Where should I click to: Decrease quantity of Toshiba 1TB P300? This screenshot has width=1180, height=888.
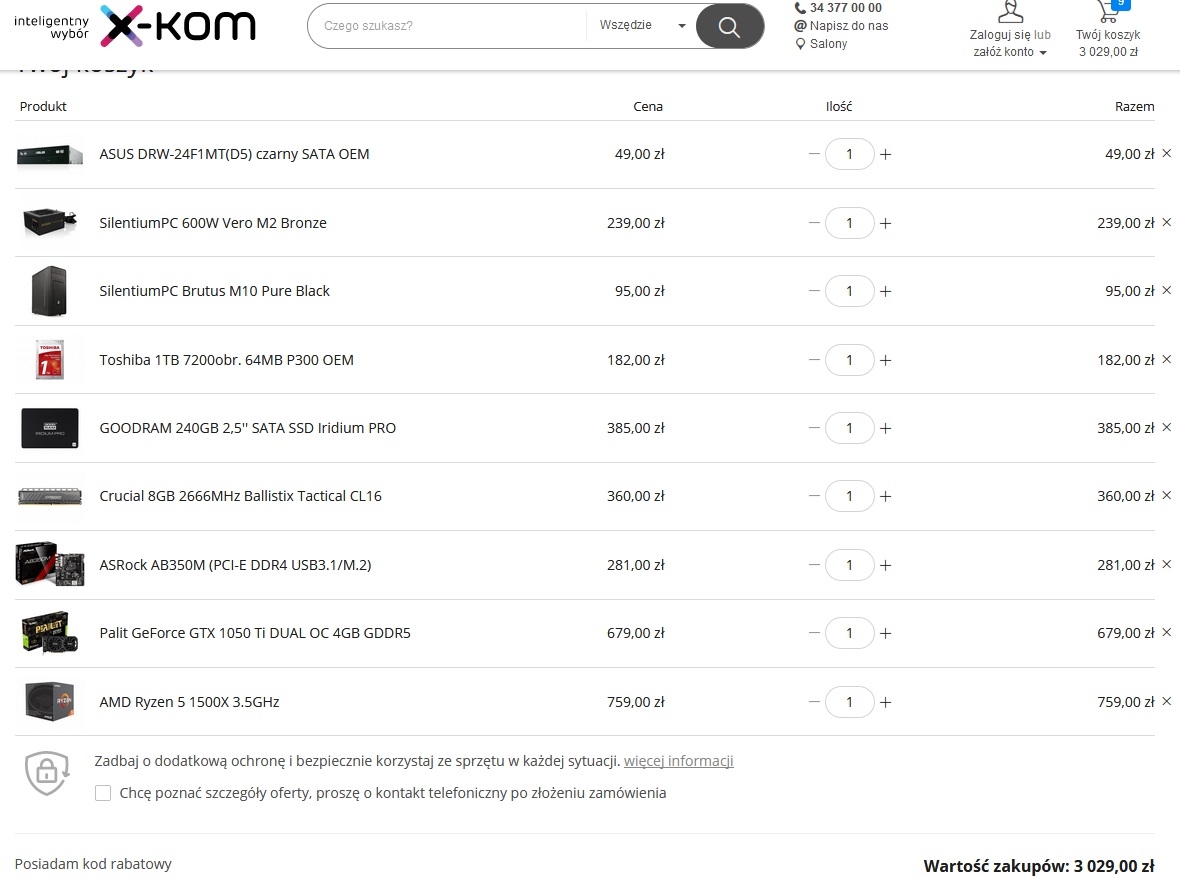(x=814, y=360)
